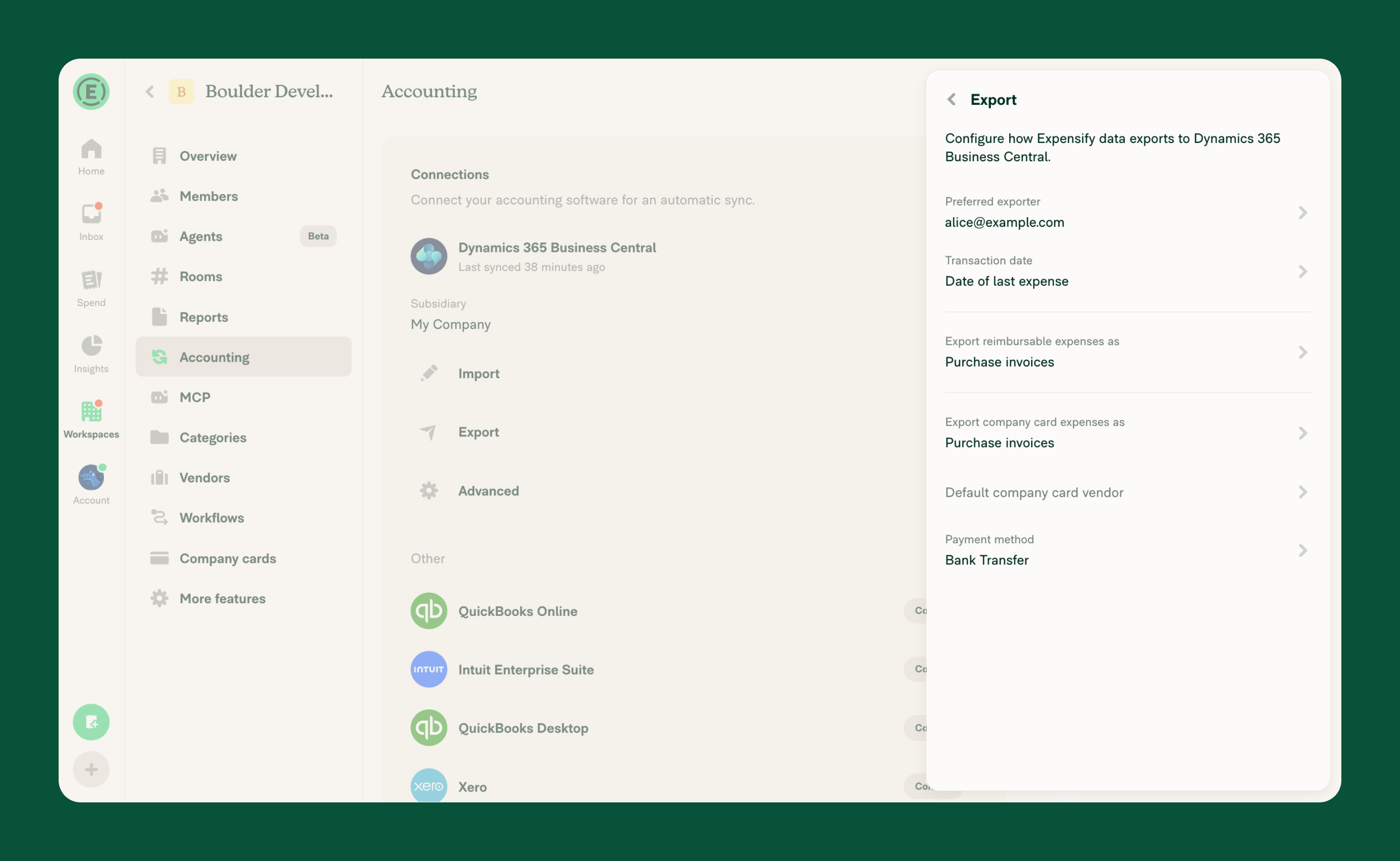1400x861 pixels.
Task: Click the Xero logo
Action: point(429,786)
